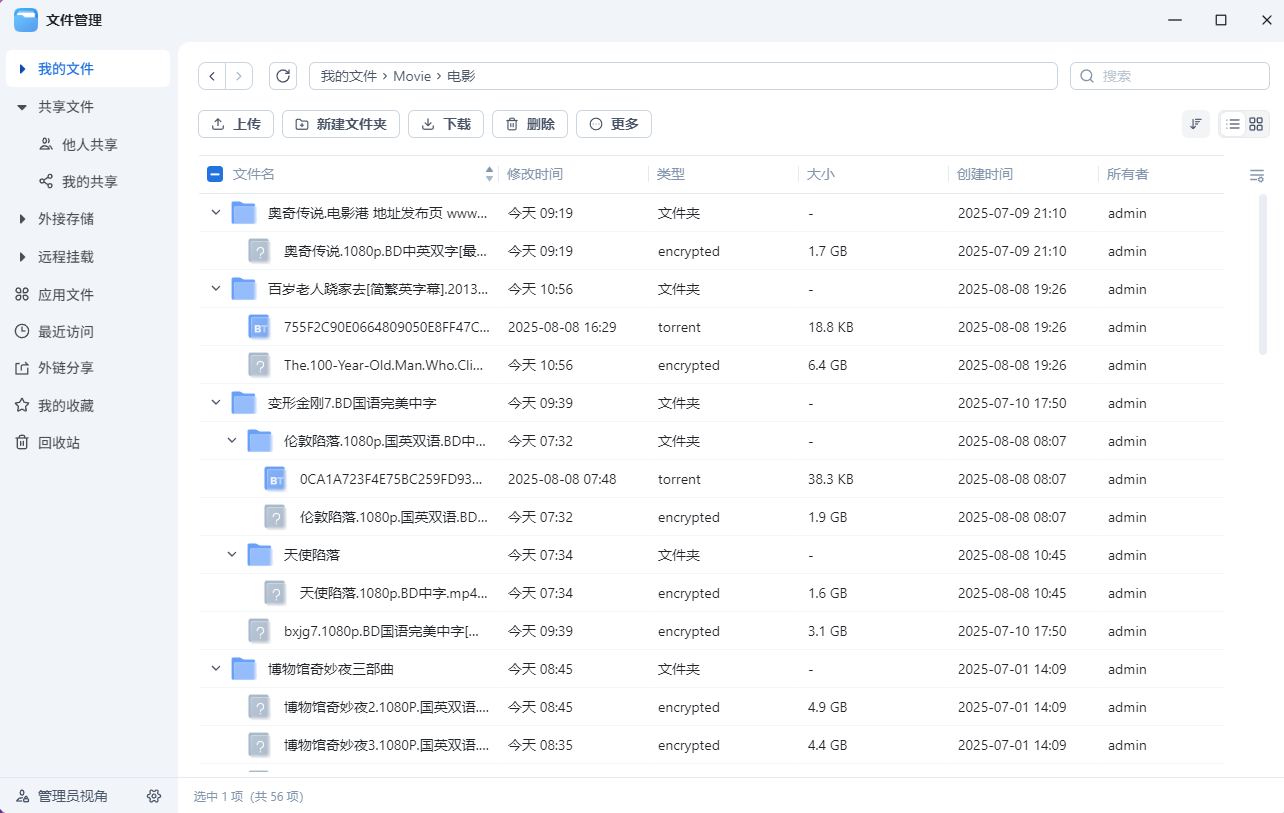This screenshot has height=813, width=1284.
Task: Switch to 管理员视角 at bottom left
Action: pyautogui.click(x=62, y=796)
